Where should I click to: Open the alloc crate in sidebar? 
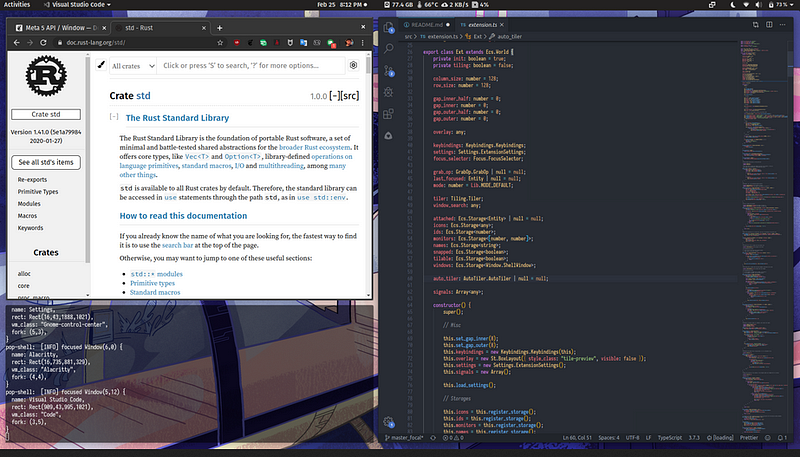(24, 274)
